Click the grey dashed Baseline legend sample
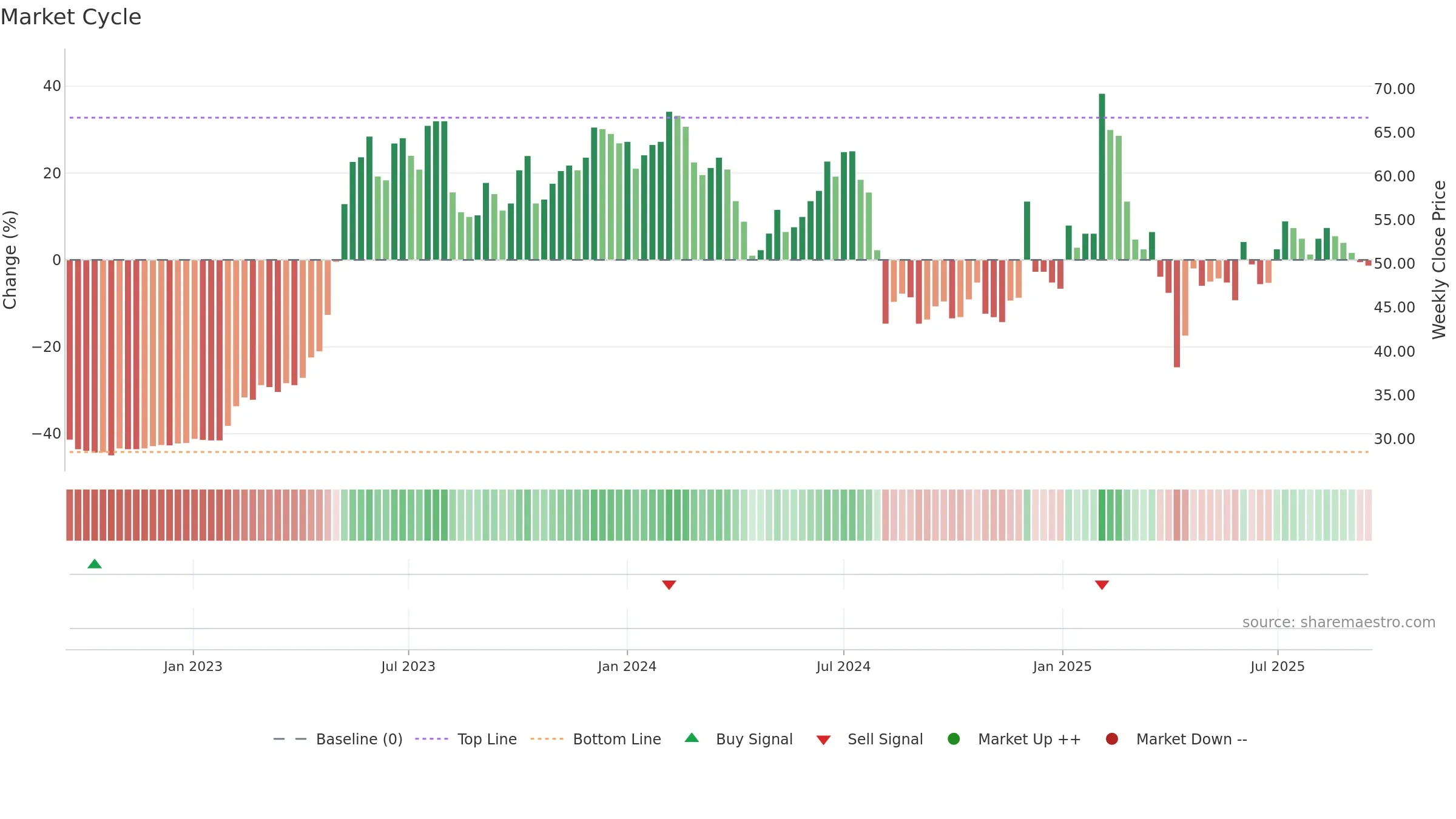 click(290, 739)
